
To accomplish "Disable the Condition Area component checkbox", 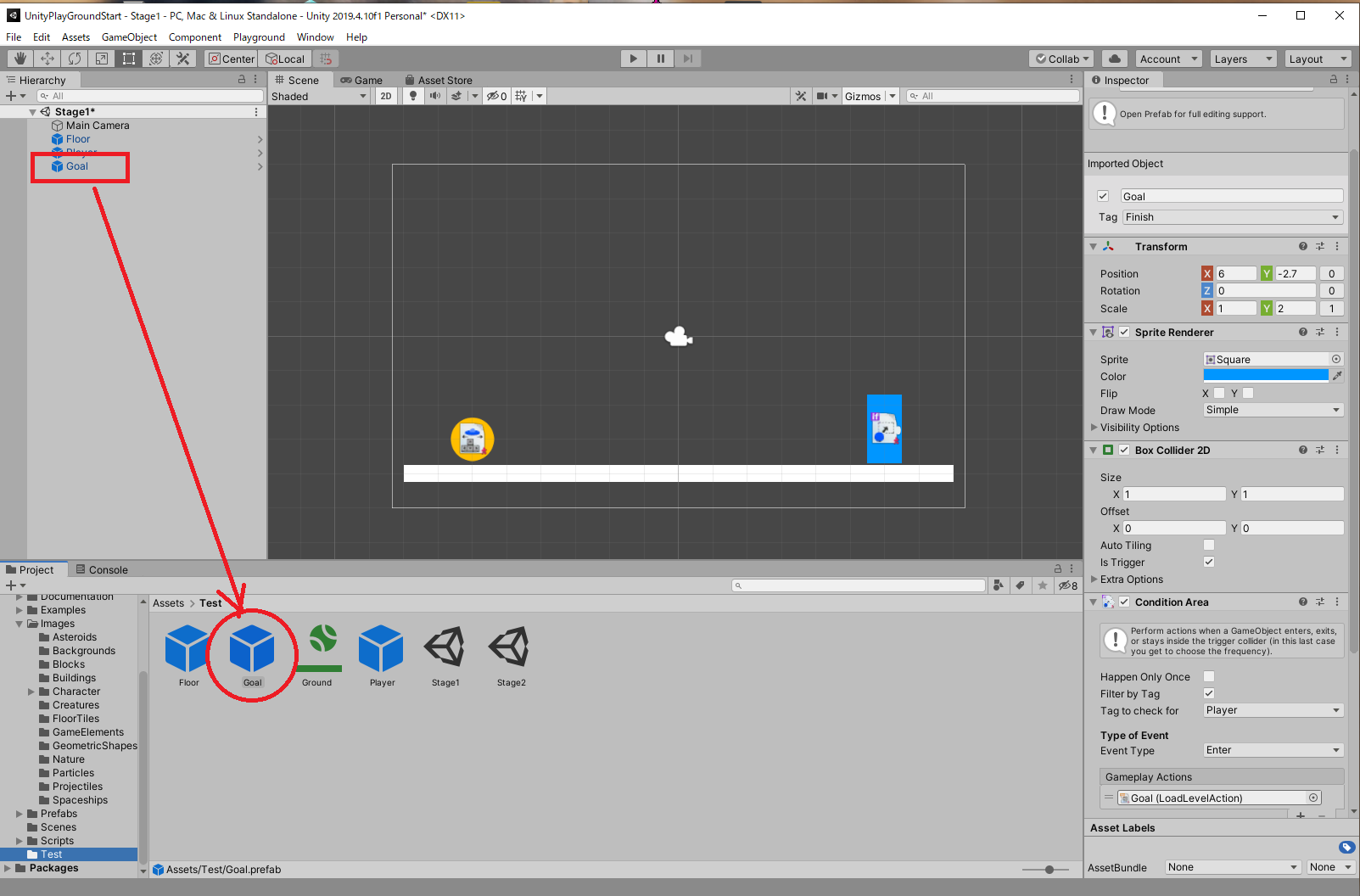I will tap(1124, 602).
